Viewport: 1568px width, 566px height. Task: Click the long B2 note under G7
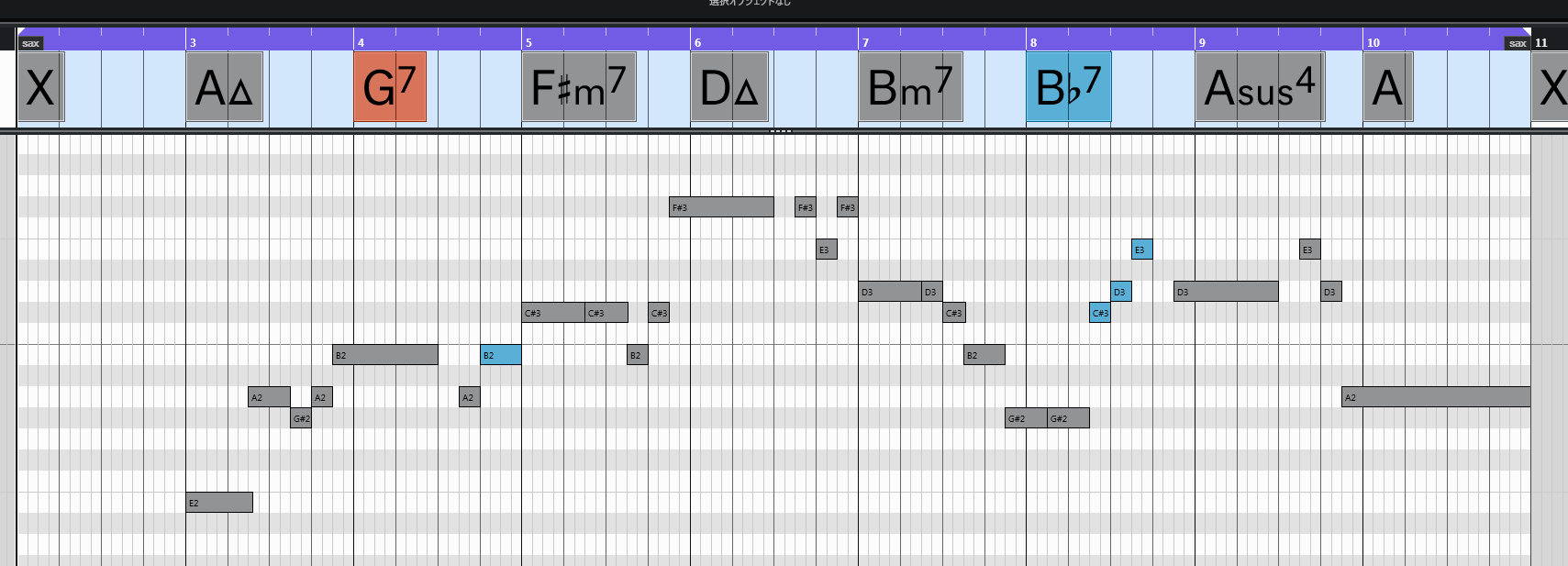tap(384, 355)
